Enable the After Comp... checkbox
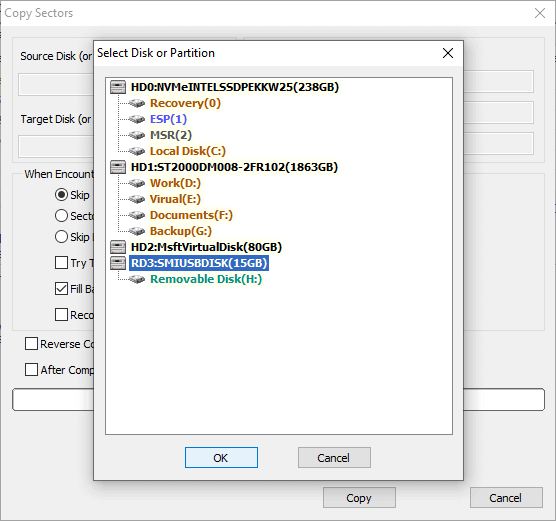 [31, 370]
